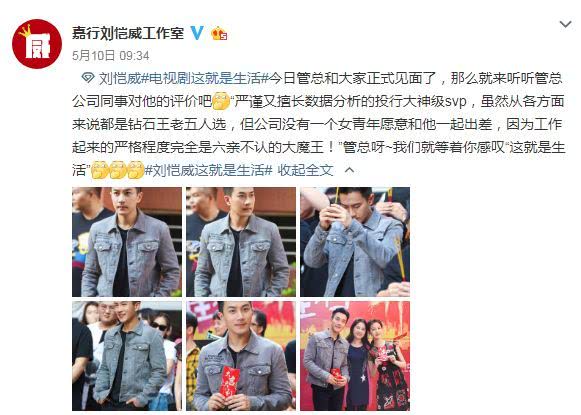Open first photo of man in denim jacket

(127, 242)
